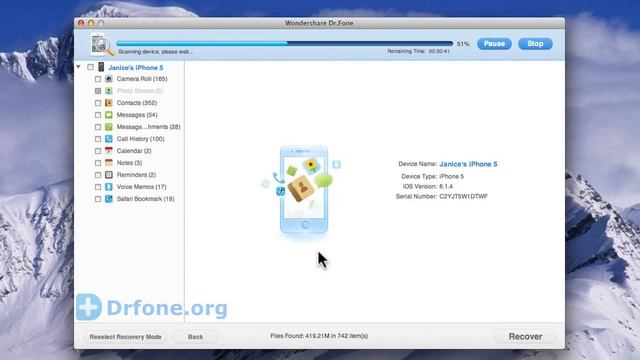
Task: Click the Device Type iPhone 5 text
Action: pyautogui.click(x=451, y=176)
